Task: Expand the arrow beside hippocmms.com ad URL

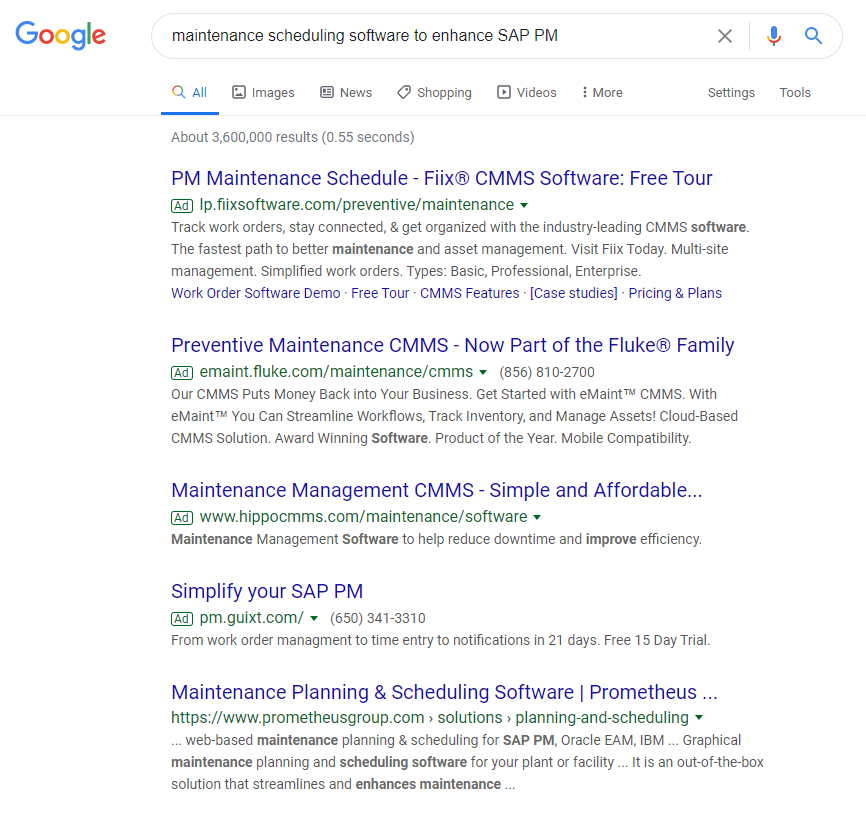Action: [x=537, y=517]
